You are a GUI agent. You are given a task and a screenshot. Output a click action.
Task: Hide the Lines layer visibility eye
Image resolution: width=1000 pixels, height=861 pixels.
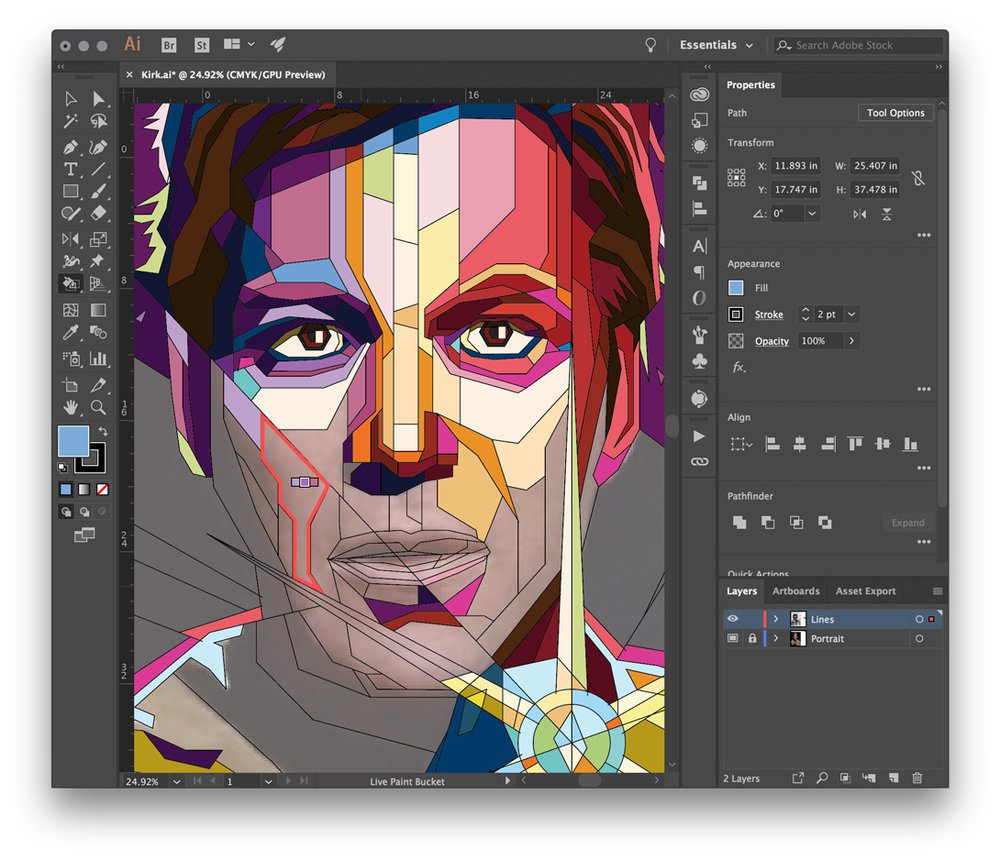[733, 619]
